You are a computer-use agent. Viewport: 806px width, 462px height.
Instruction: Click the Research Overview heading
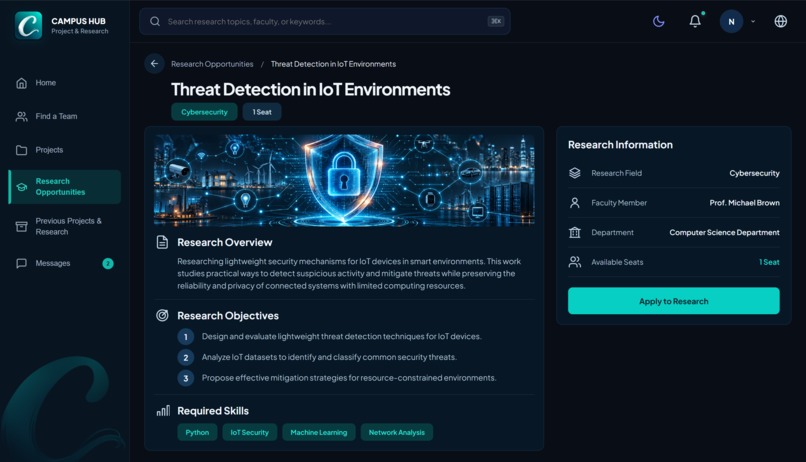click(x=225, y=243)
